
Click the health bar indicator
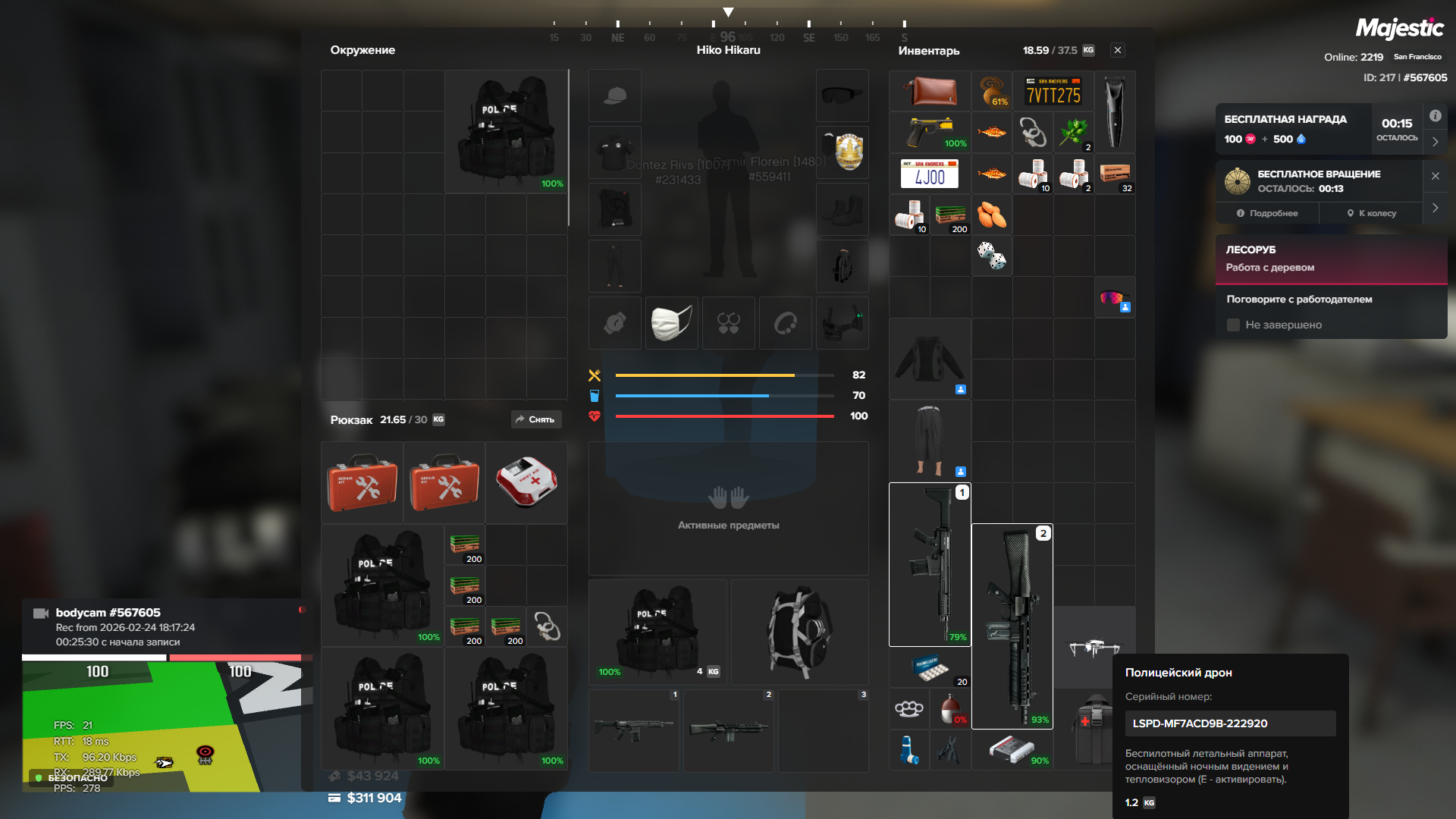[x=724, y=416]
